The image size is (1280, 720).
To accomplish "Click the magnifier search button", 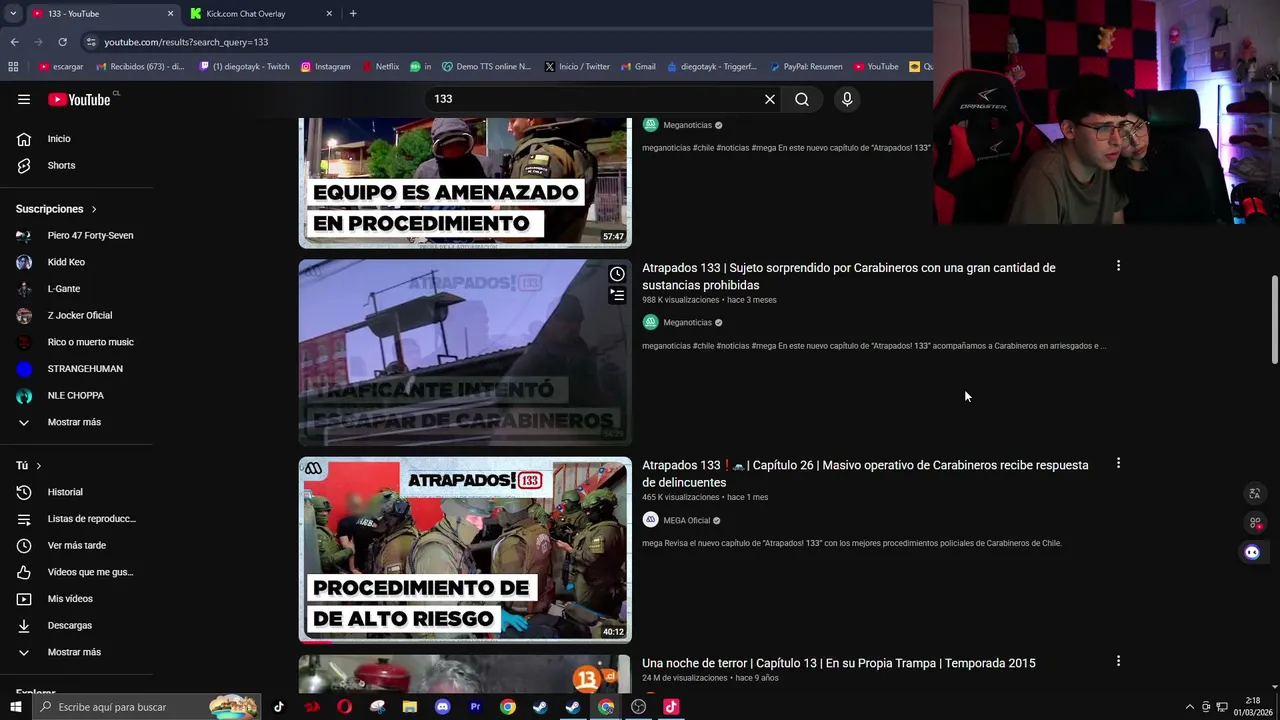I will [802, 99].
